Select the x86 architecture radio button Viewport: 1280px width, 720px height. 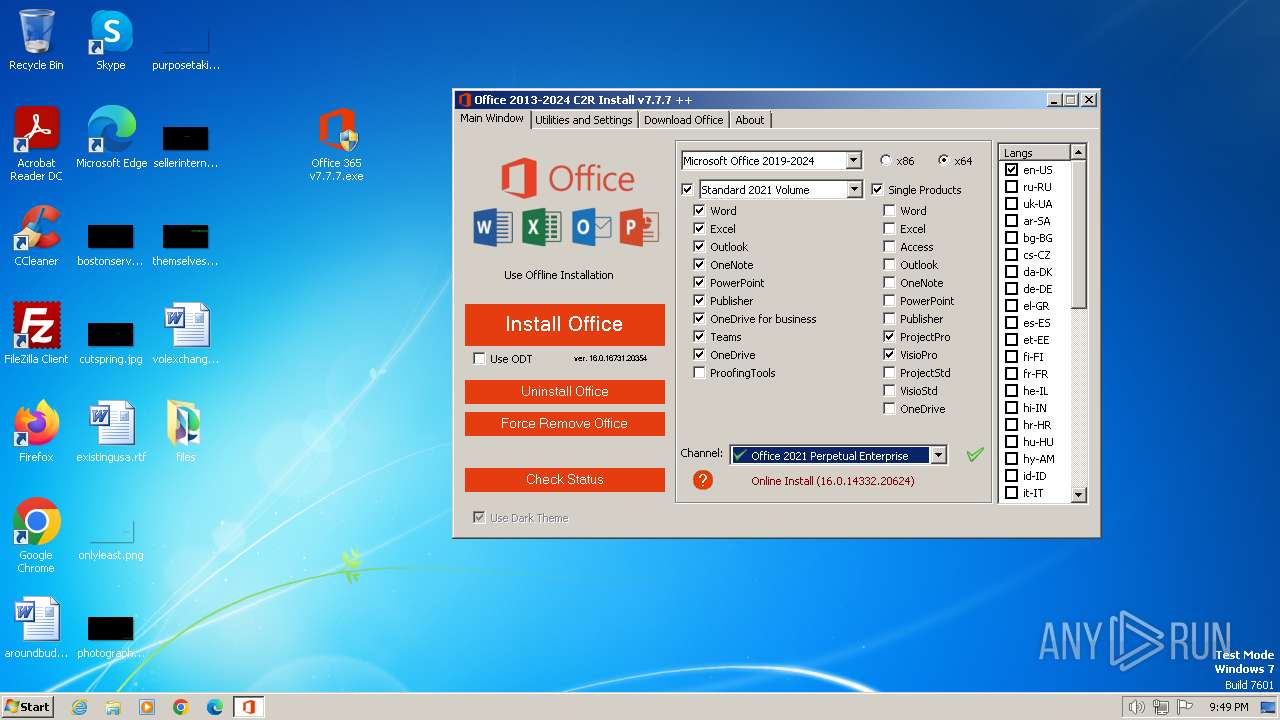point(886,160)
